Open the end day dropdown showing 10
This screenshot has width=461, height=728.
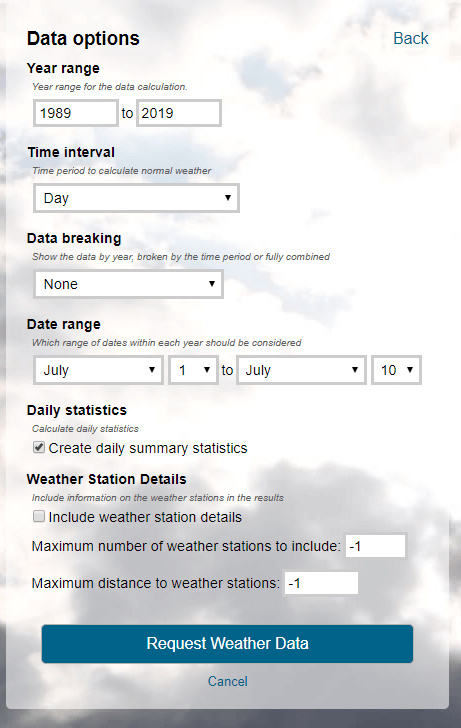396,370
